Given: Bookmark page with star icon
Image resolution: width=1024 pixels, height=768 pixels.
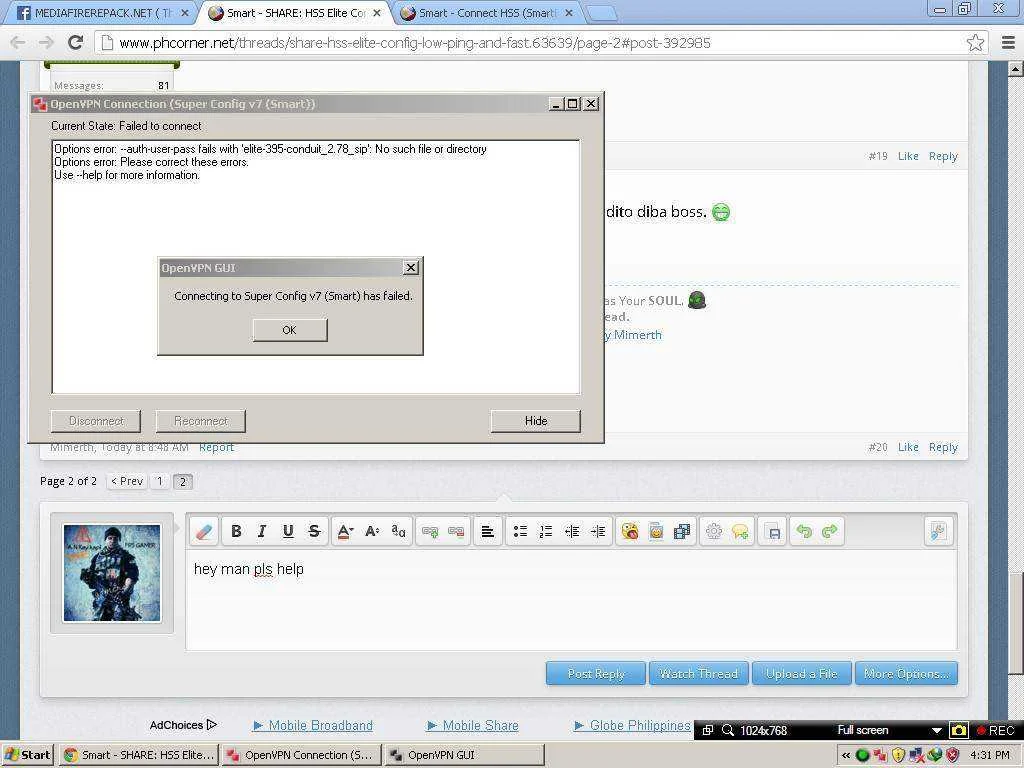Looking at the screenshot, I should pos(975,42).
